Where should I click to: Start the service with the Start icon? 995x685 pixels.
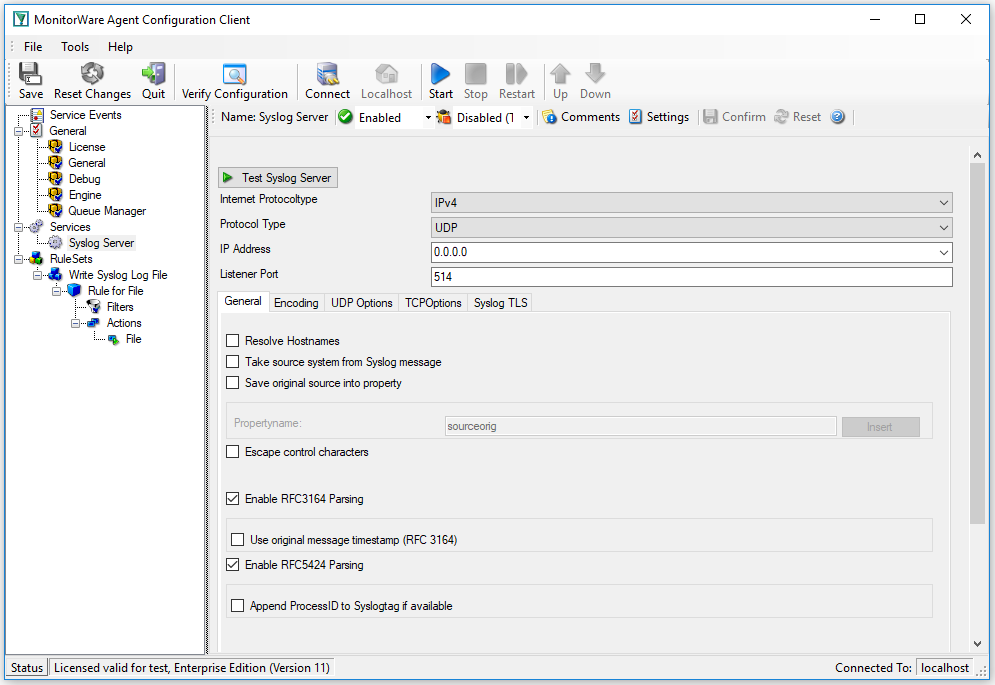(x=440, y=74)
